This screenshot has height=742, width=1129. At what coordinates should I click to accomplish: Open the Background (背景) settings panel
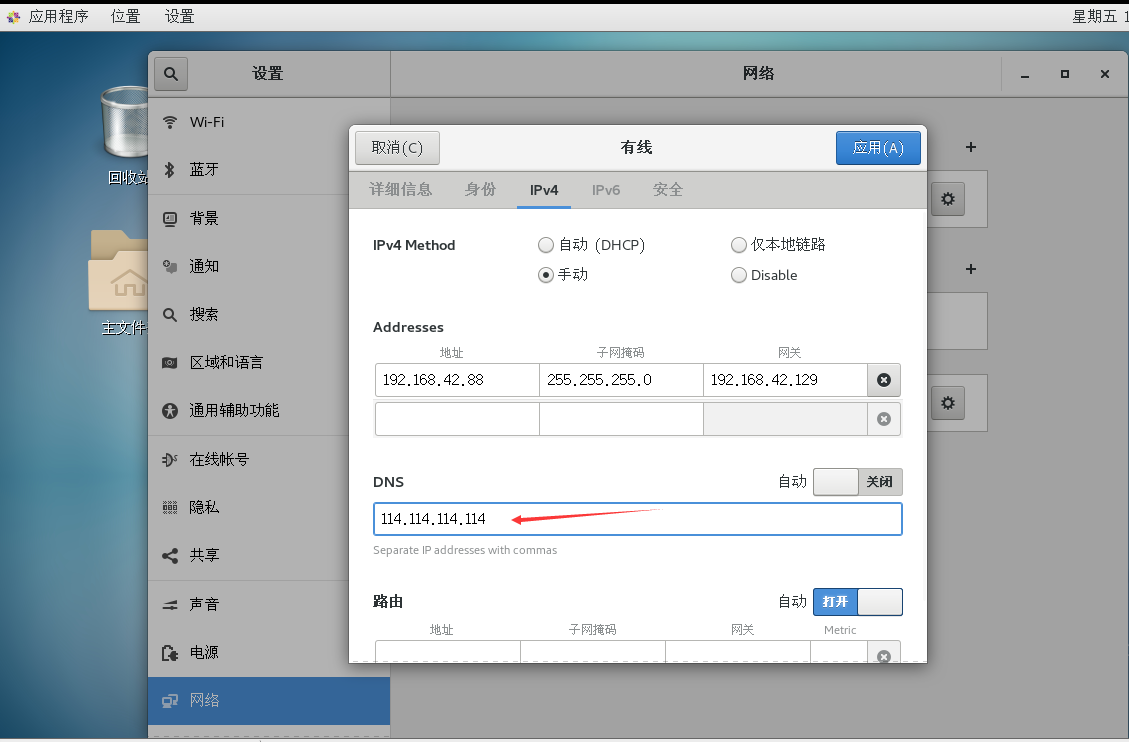(x=269, y=219)
